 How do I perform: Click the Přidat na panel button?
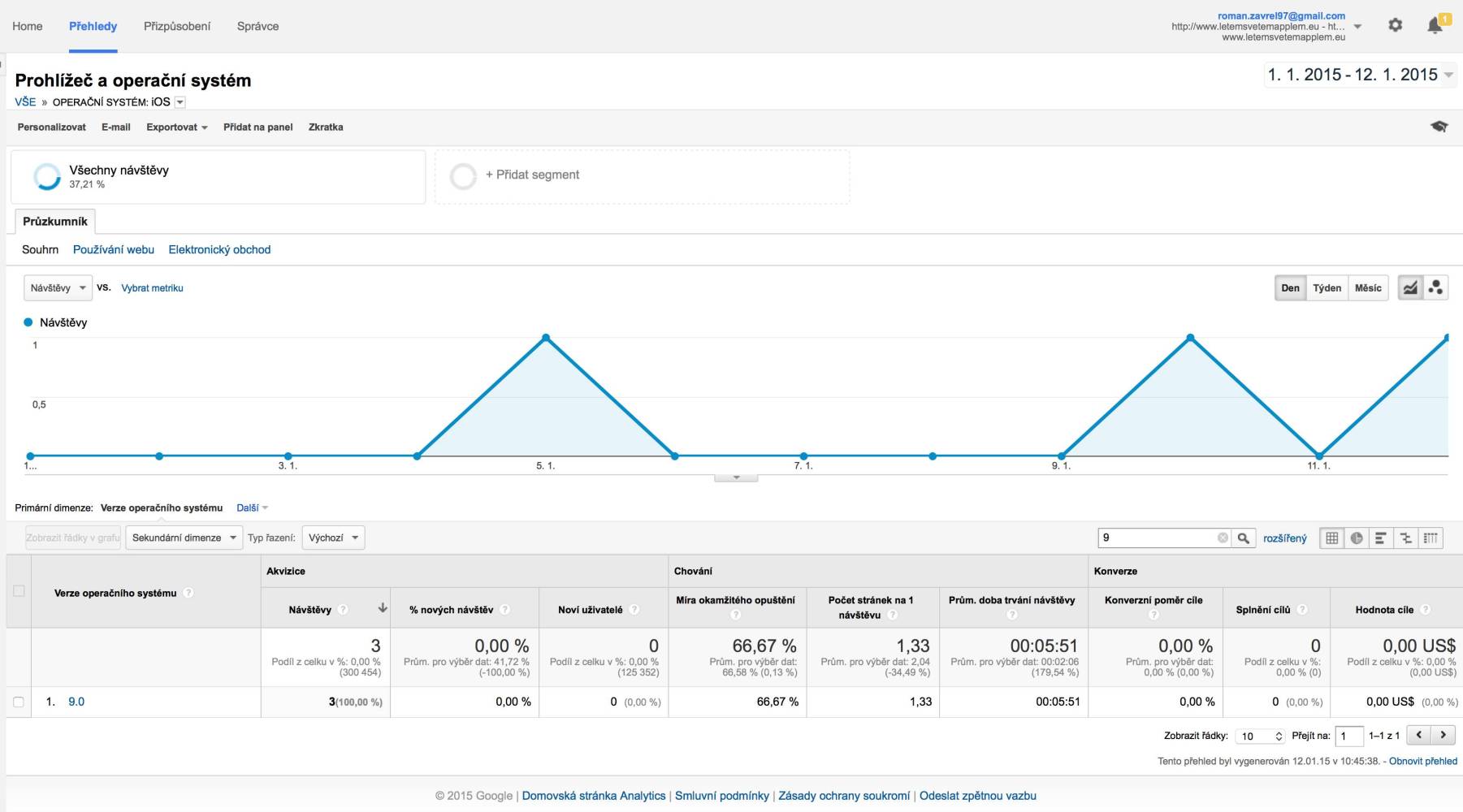point(258,127)
